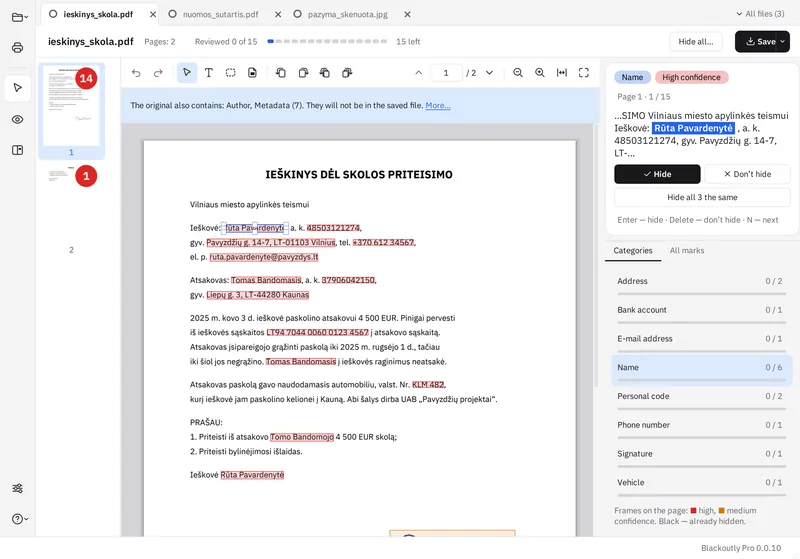This screenshot has width=800, height=559.
Task: Enter fullscreen view
Action: [584, 73]
